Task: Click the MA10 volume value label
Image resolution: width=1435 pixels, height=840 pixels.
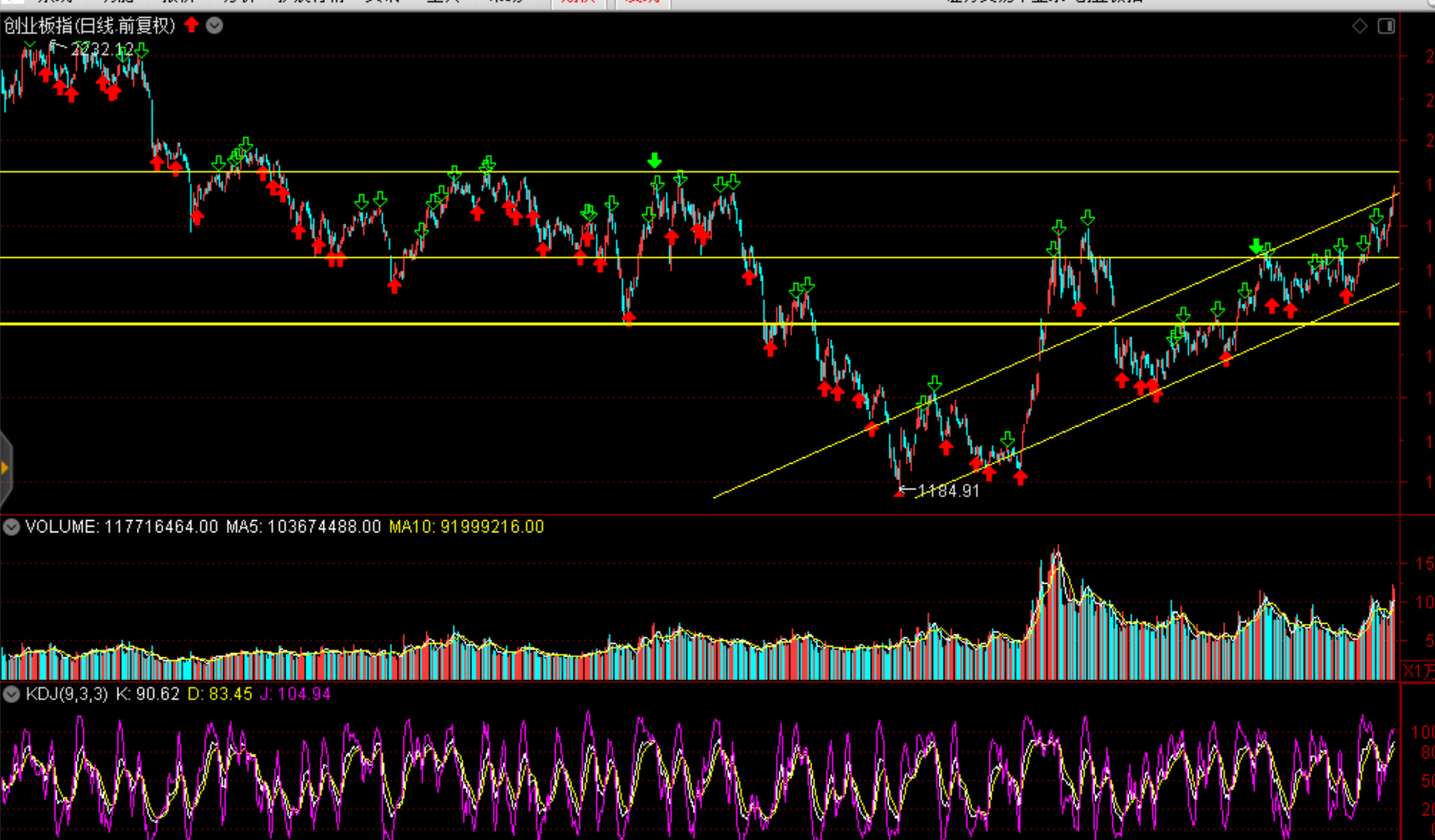Action: [x=466, y=527]
